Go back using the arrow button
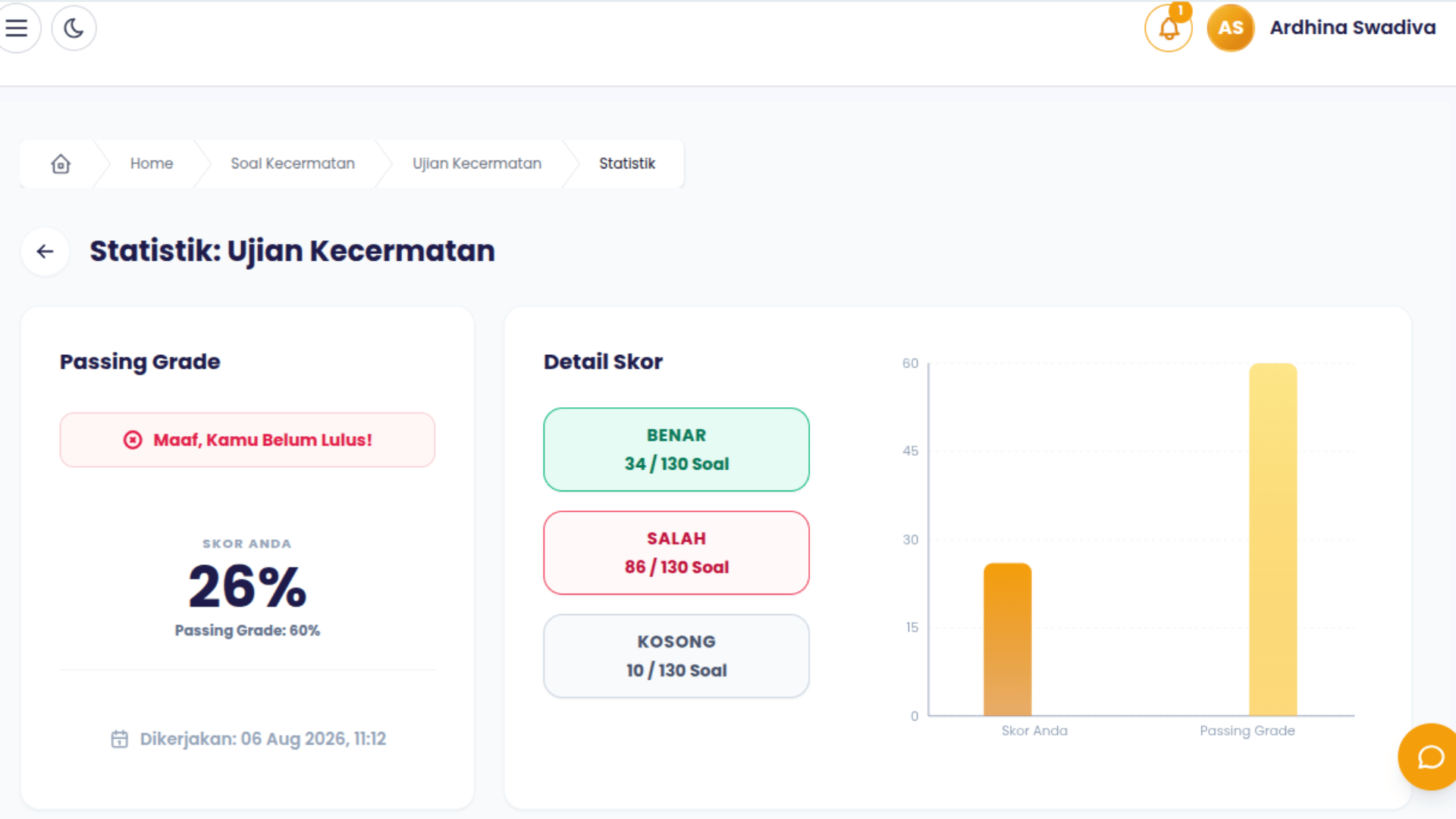The image size is (1456, 819). pos(45,252)
